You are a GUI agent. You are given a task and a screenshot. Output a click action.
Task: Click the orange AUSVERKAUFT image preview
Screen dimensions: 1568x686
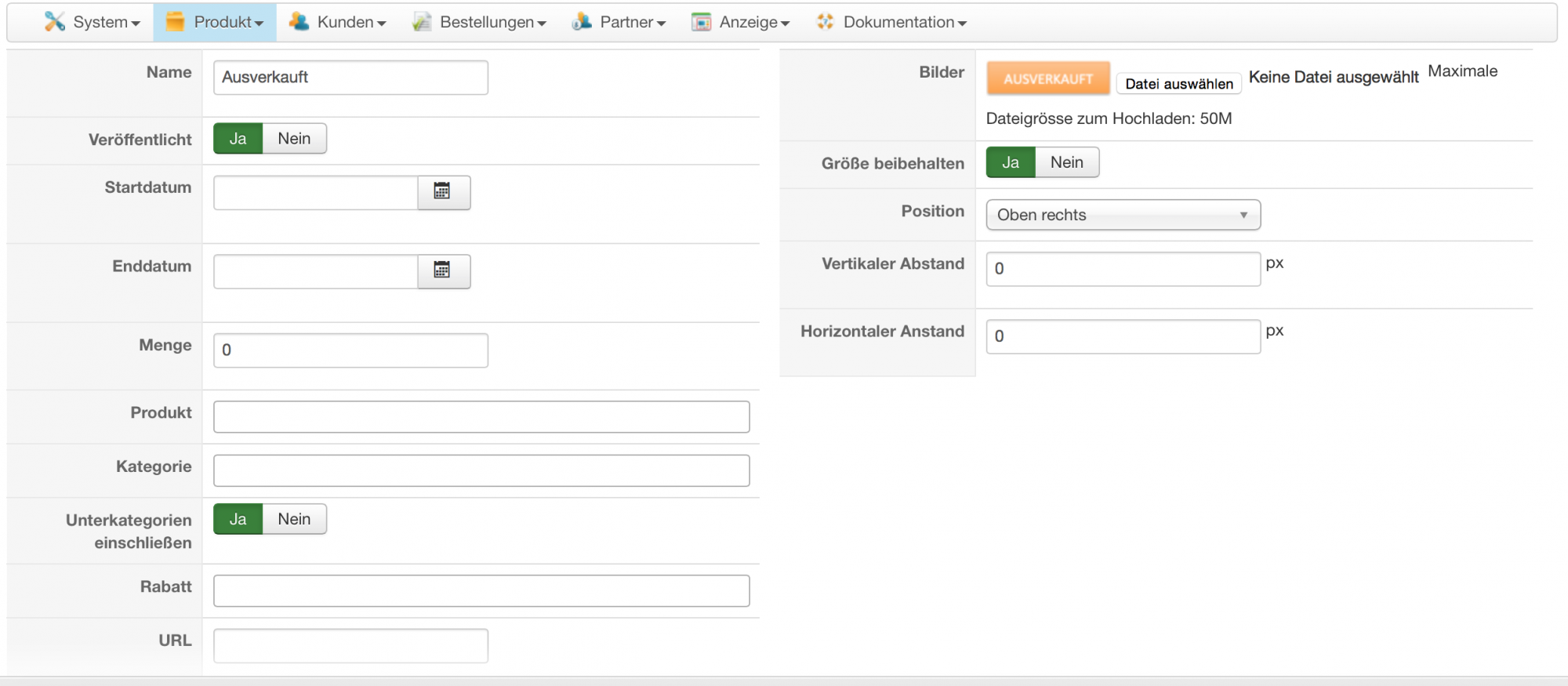[x=1048, y=78]
